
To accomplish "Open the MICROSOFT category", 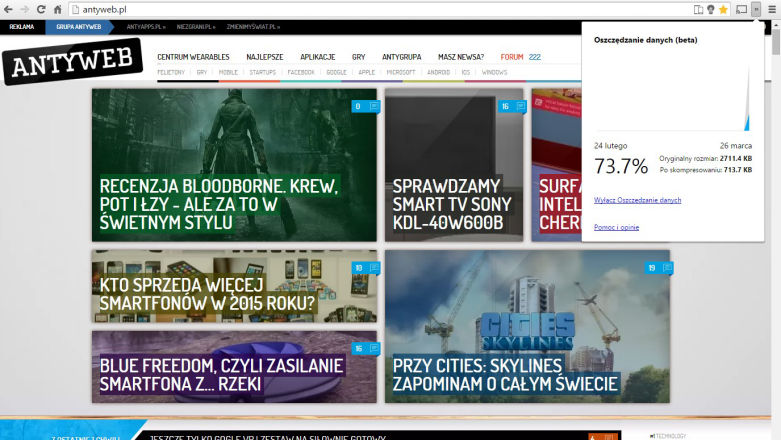I will pyautogui.click(x=401, y=72).
